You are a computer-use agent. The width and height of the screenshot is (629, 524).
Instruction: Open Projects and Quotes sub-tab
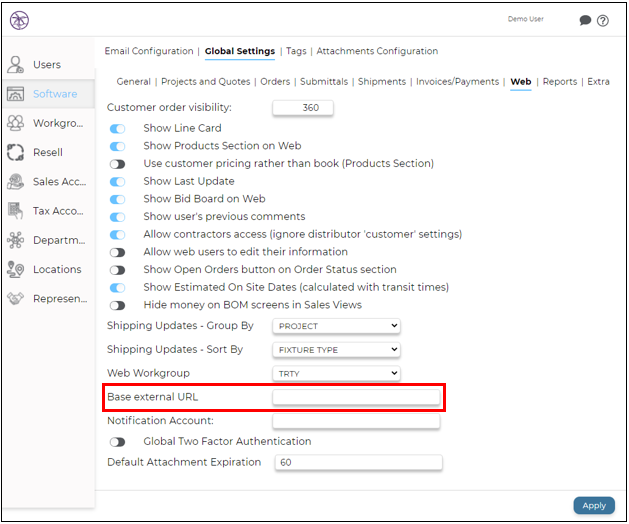click(205, 81)
